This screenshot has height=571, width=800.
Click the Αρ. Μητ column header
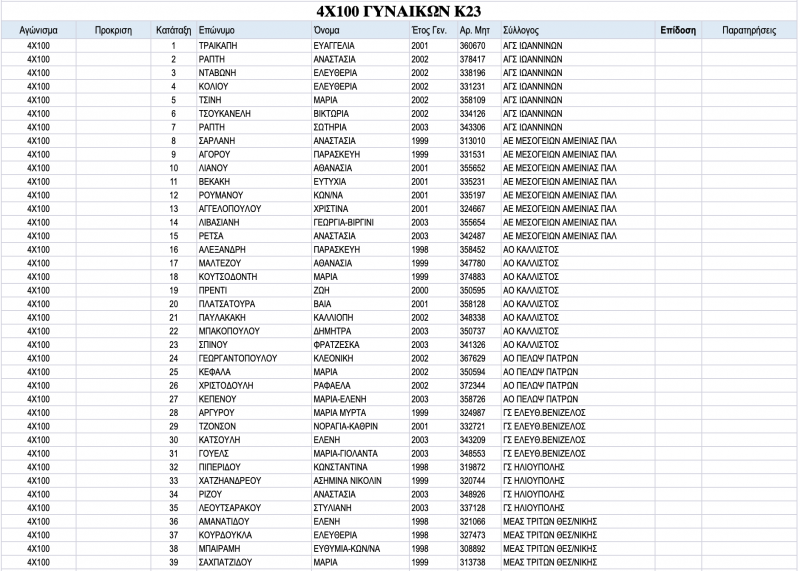click(x=480, y=30)
